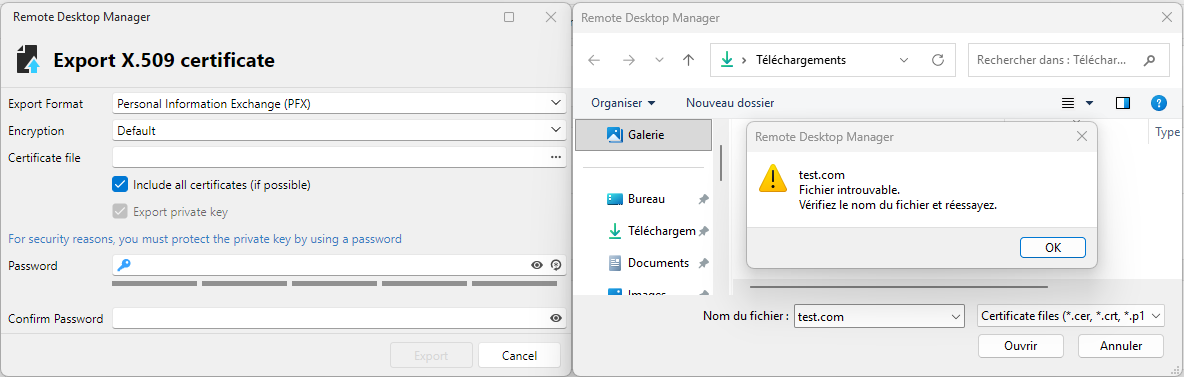Open the Certificate files type filter
The height and width of the screenshot is (377, 1184).
(1070, 317)
